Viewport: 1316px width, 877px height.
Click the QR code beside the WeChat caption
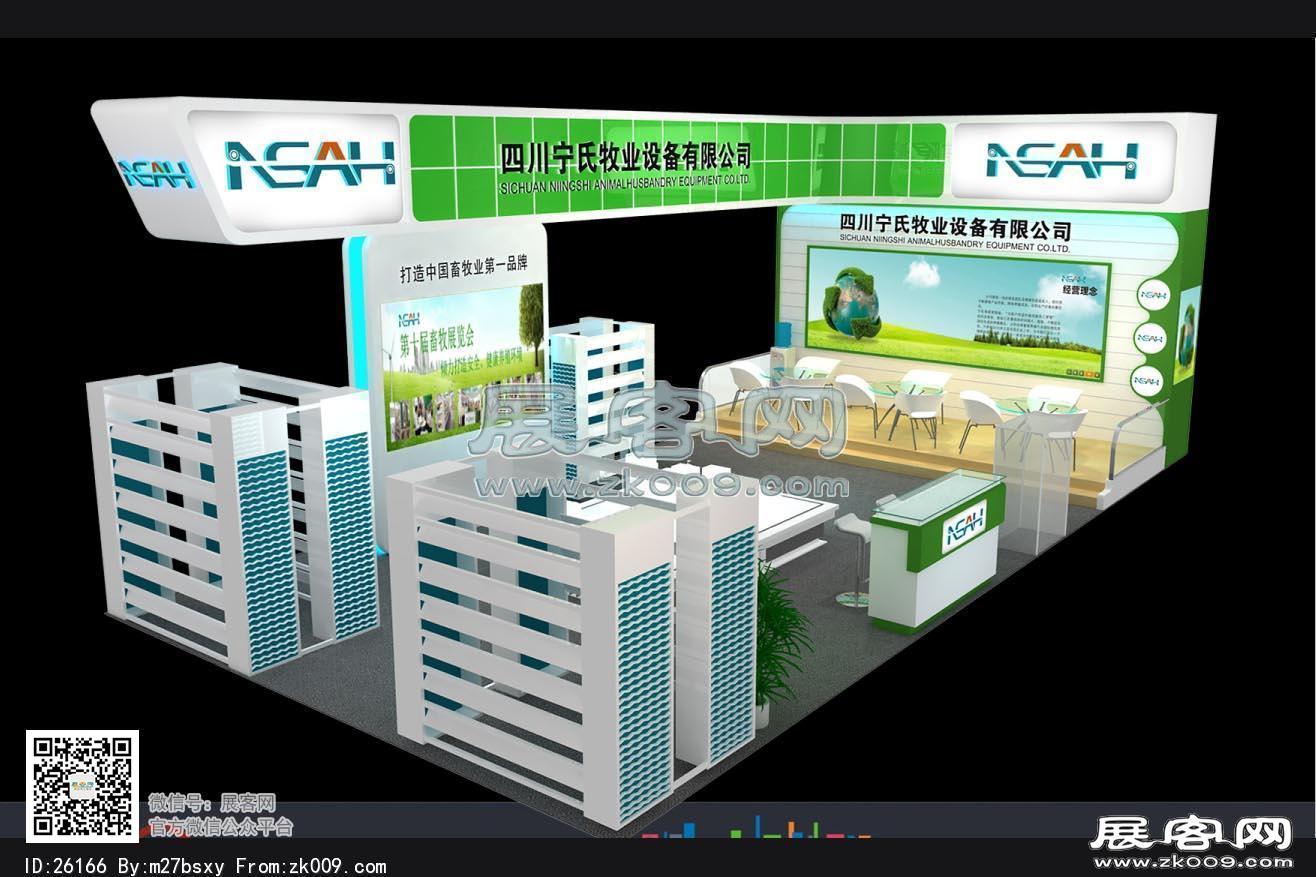tap(82, 786)
